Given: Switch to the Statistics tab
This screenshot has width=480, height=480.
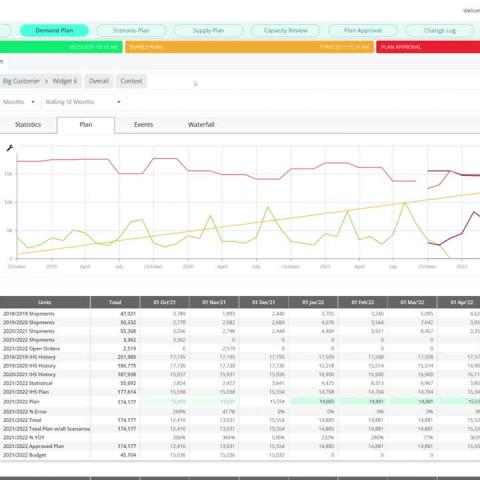Looking at the screenshot, I should pyautogui.click(x=28, y=125).
